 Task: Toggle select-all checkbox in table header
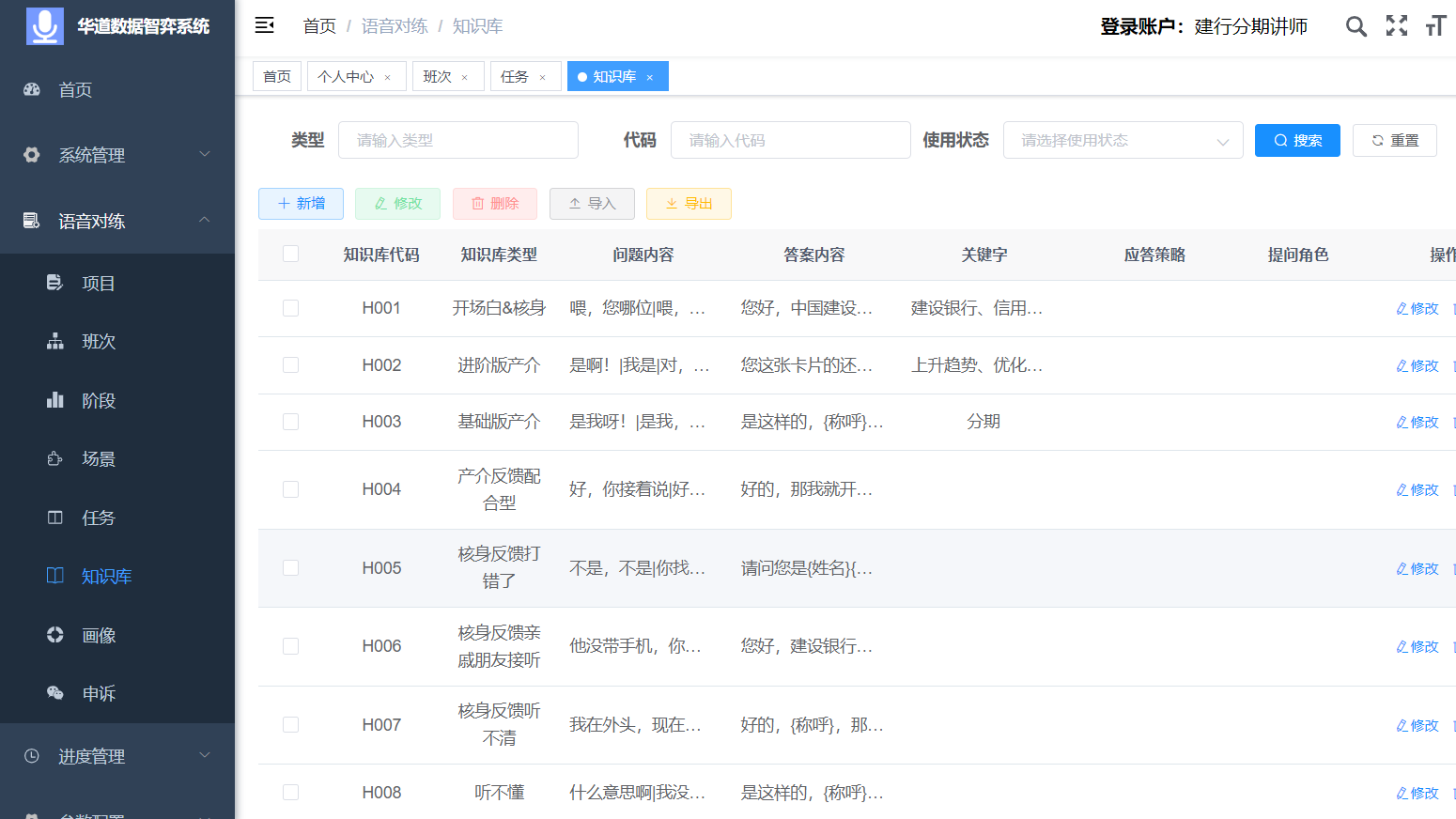pyautogui.click(x=291, y=254)
